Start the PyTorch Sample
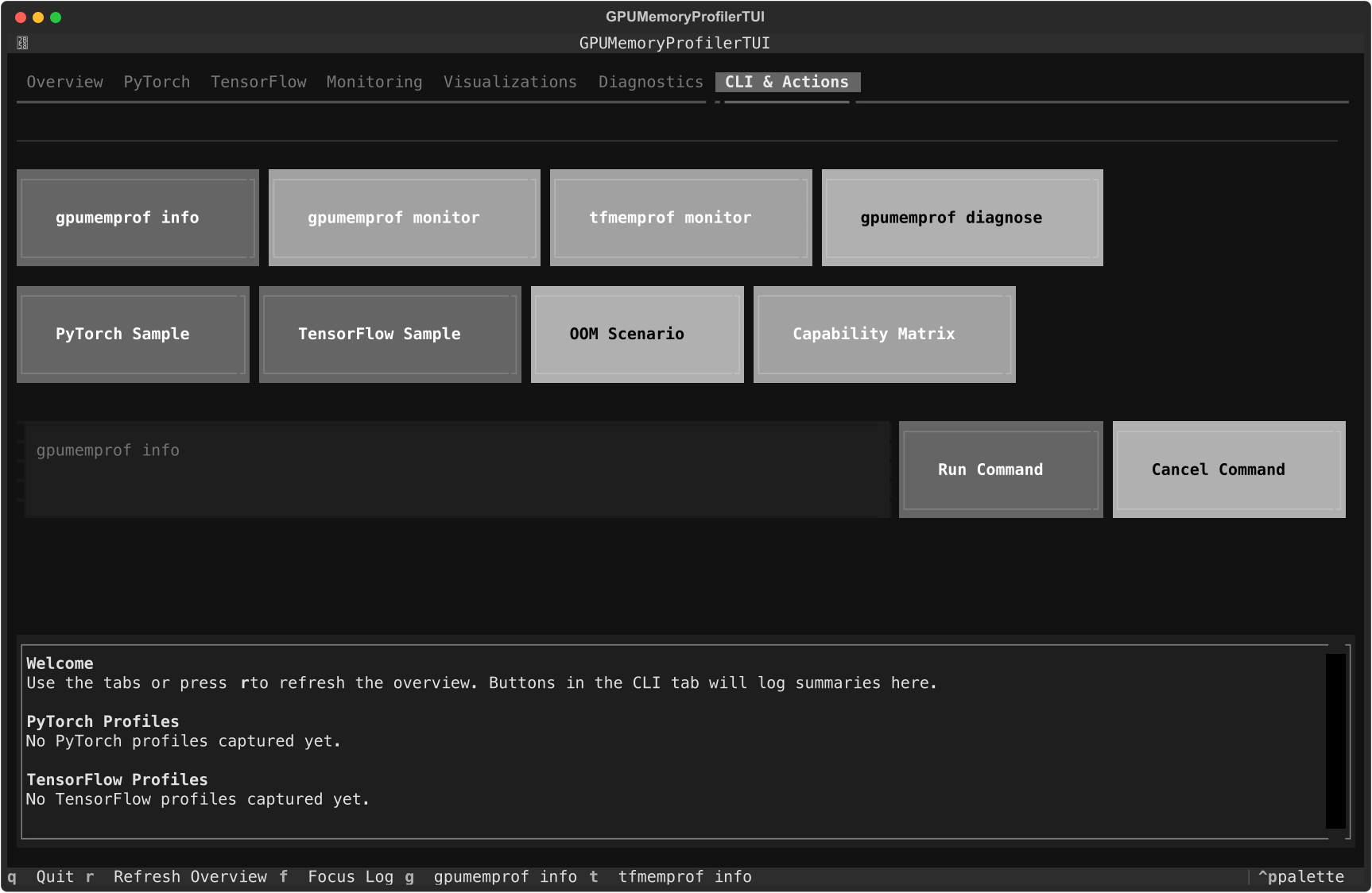The height and width of the screenshot is (893, 1372). coord(133,334)
